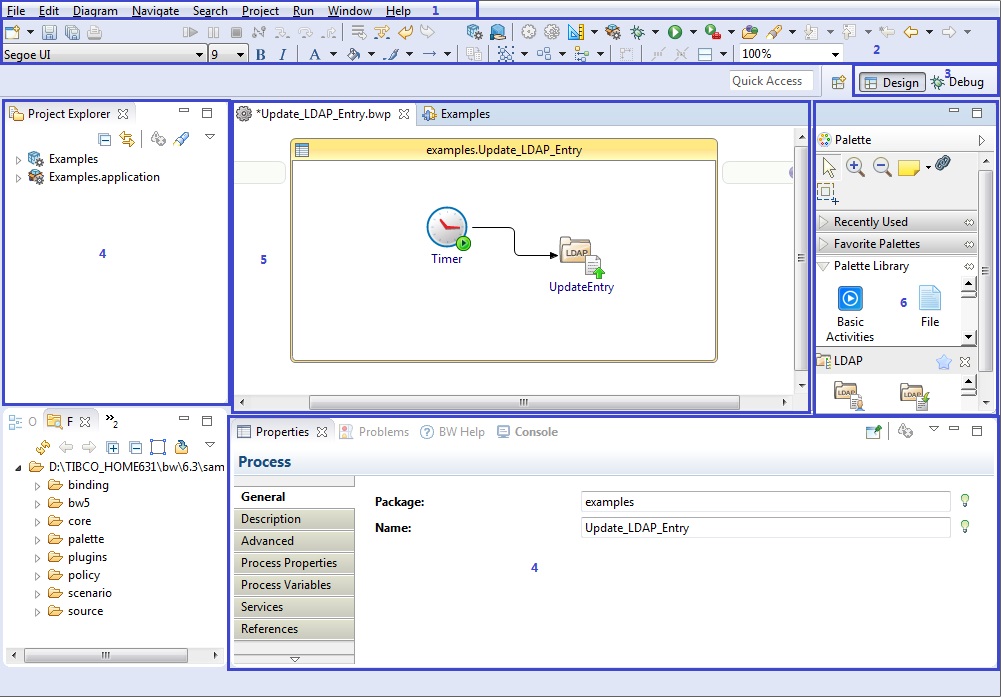Click the editor canvas horizontal scrollbar
This screenshot has width=1001, height=697.
[x=524, y=402]
